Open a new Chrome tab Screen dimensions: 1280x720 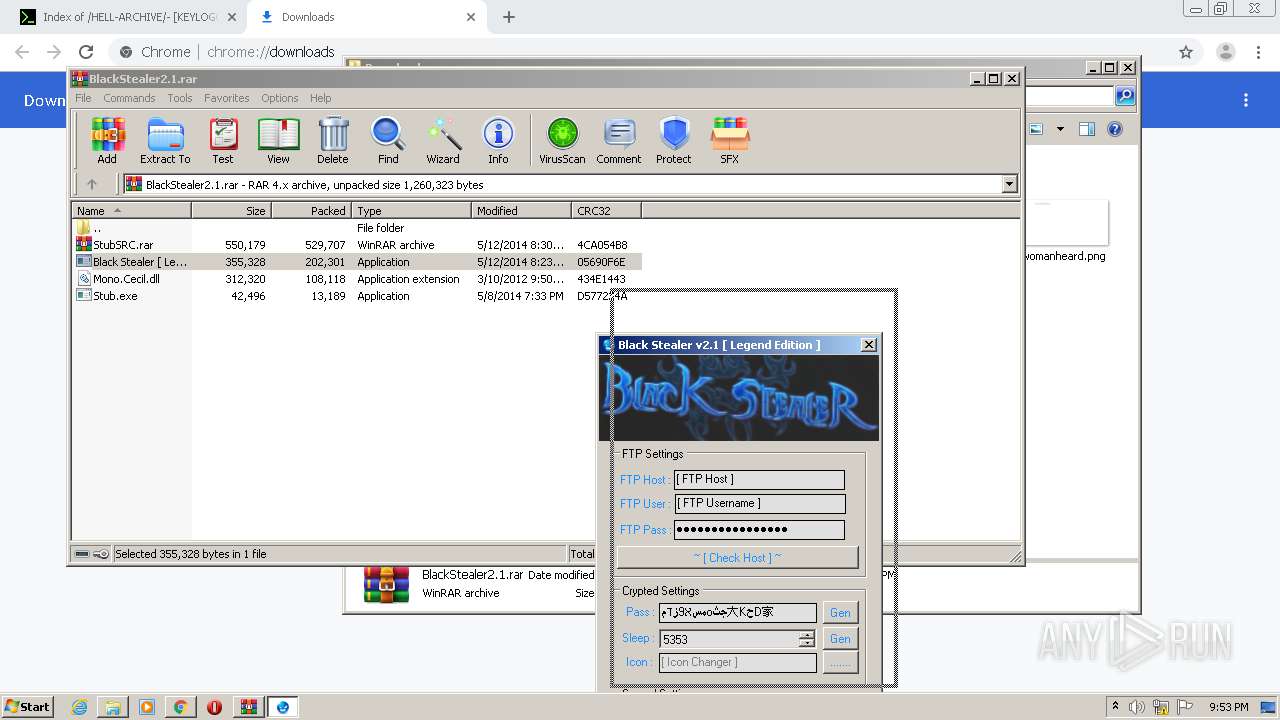click(509, 17)
